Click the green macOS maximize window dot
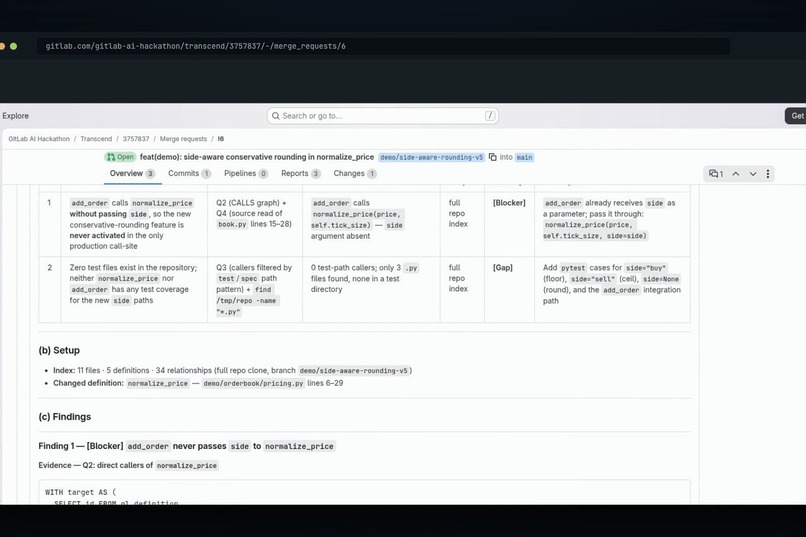 coord(13,46)
